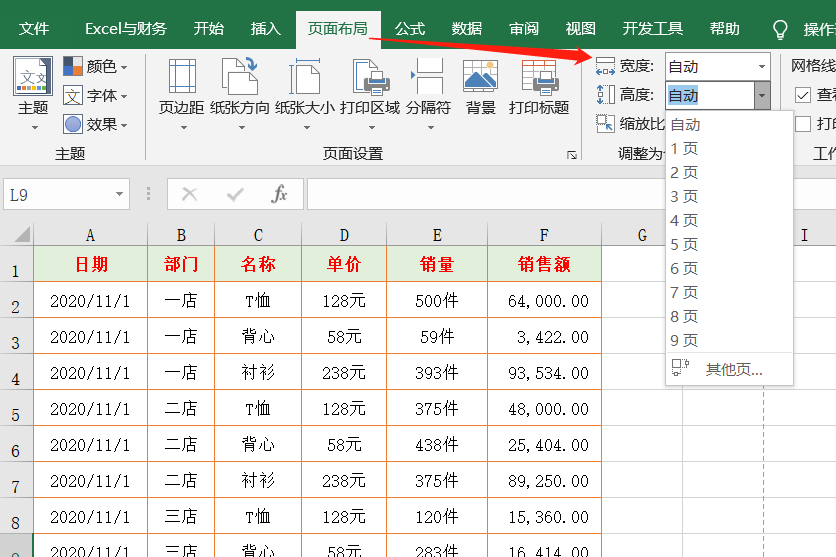The width and height of the screenshot is (836, 557).
Task: Click the 背景 background icon
Action: pos(480,76)
